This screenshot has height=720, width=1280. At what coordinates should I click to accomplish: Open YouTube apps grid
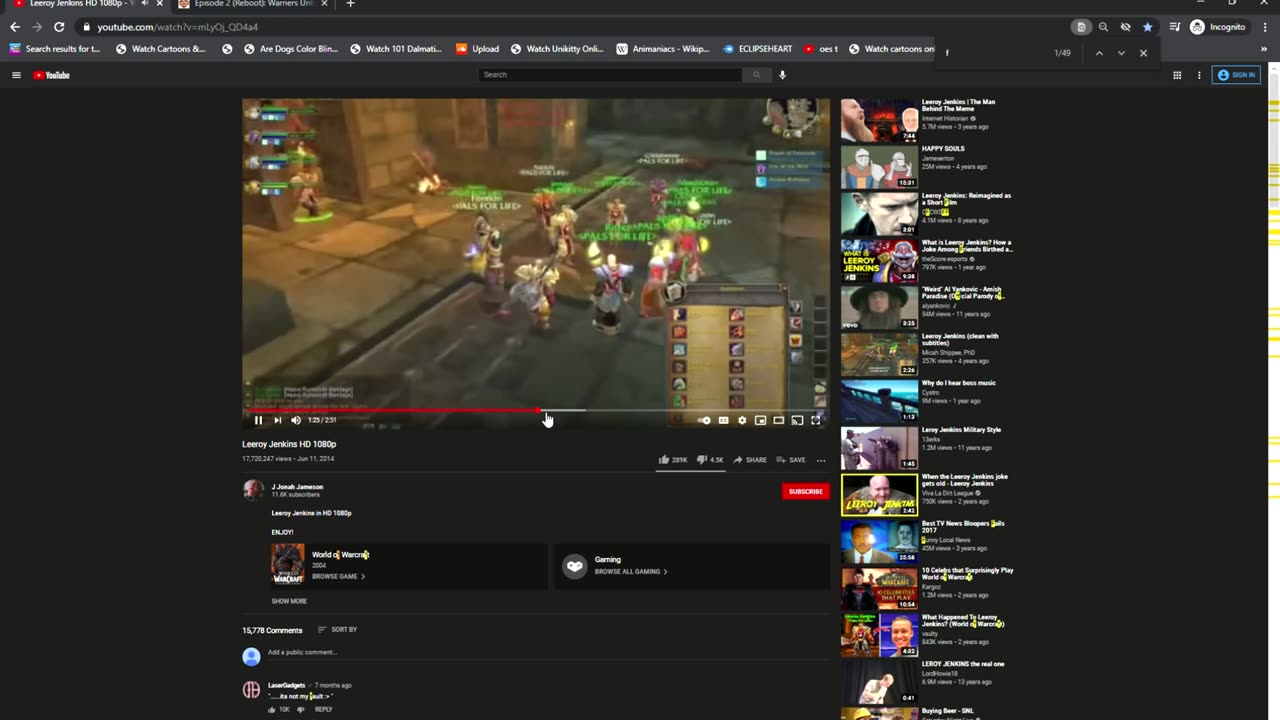tap(1177, 75)
